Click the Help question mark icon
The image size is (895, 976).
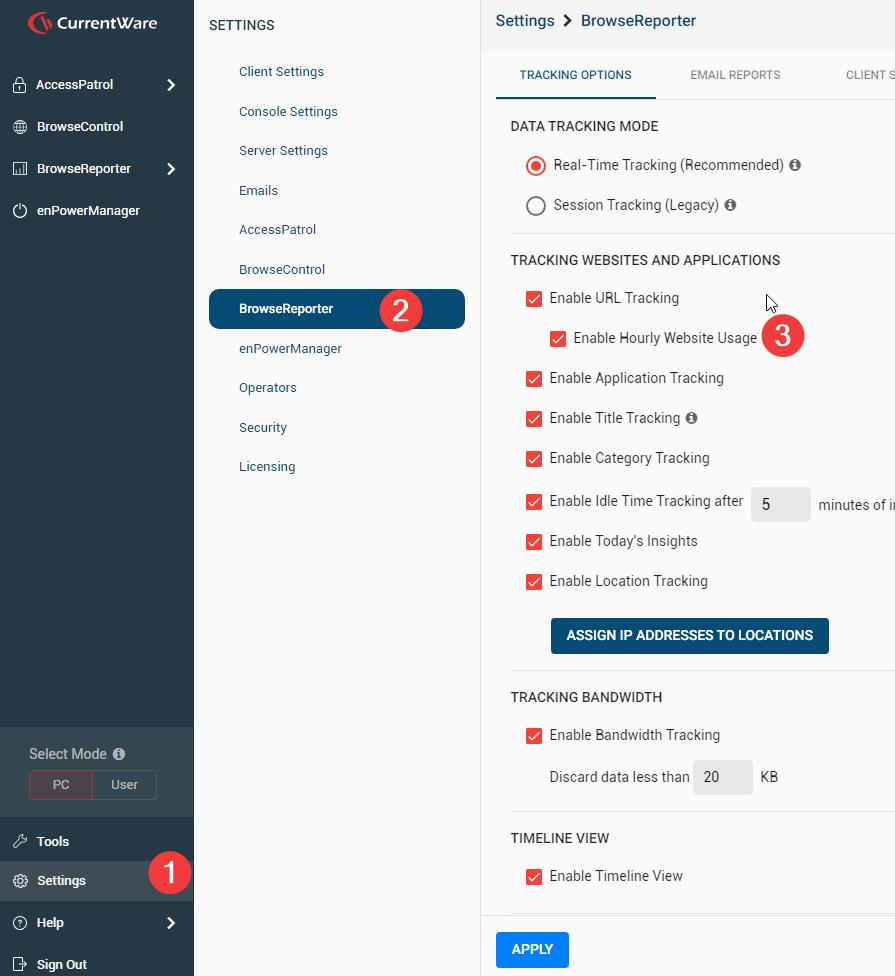point(20,922)
